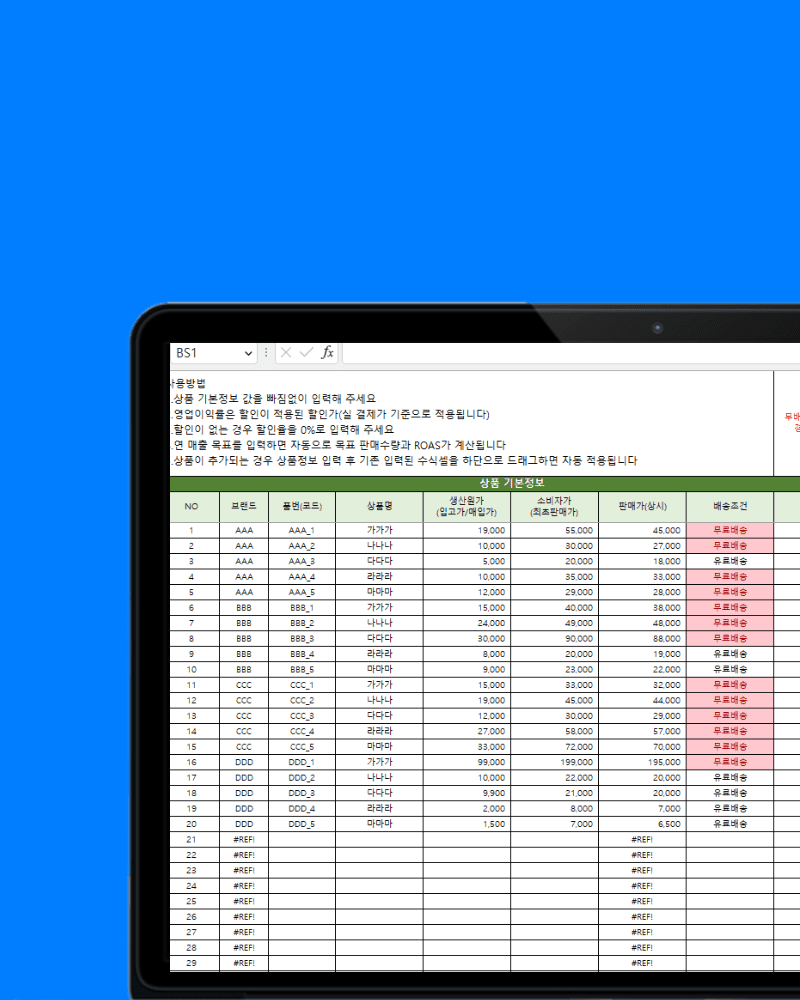Select the 35,000 consumer price cell
The width and height of the screenshot is (800, 1000).
[554, 577]
